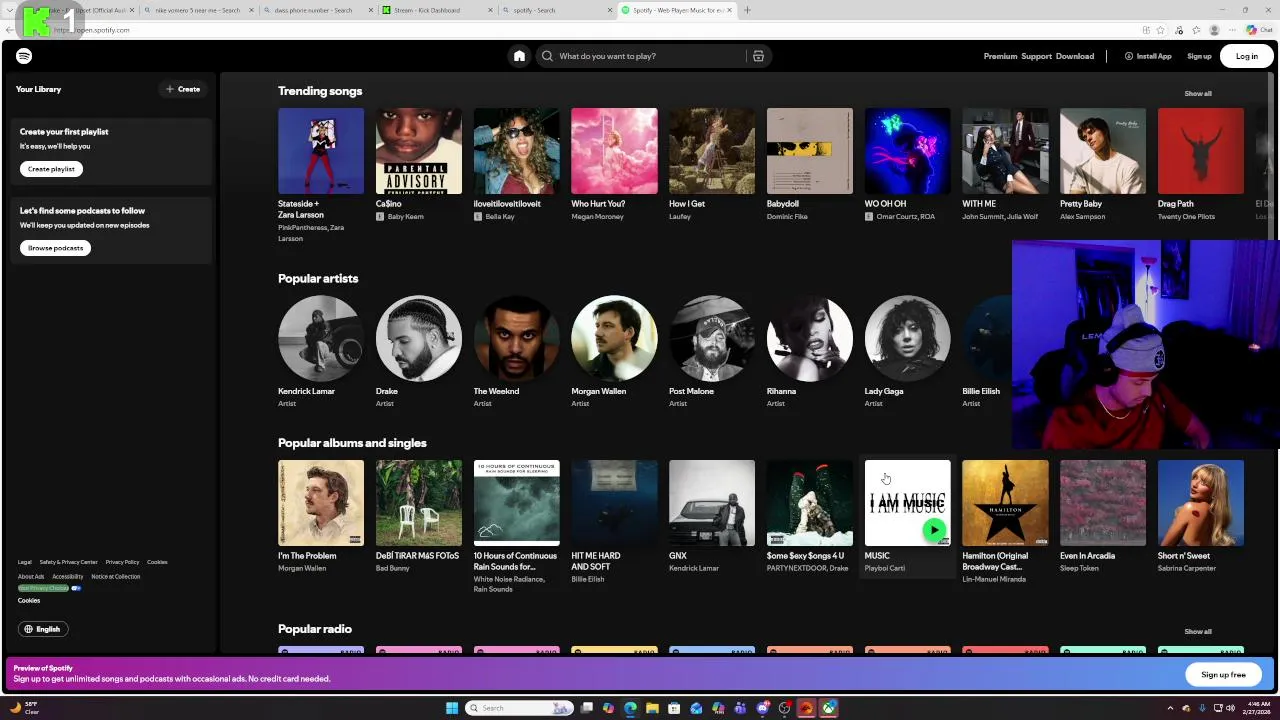
Task: Open the Support link
Action: pos(1036,56)
